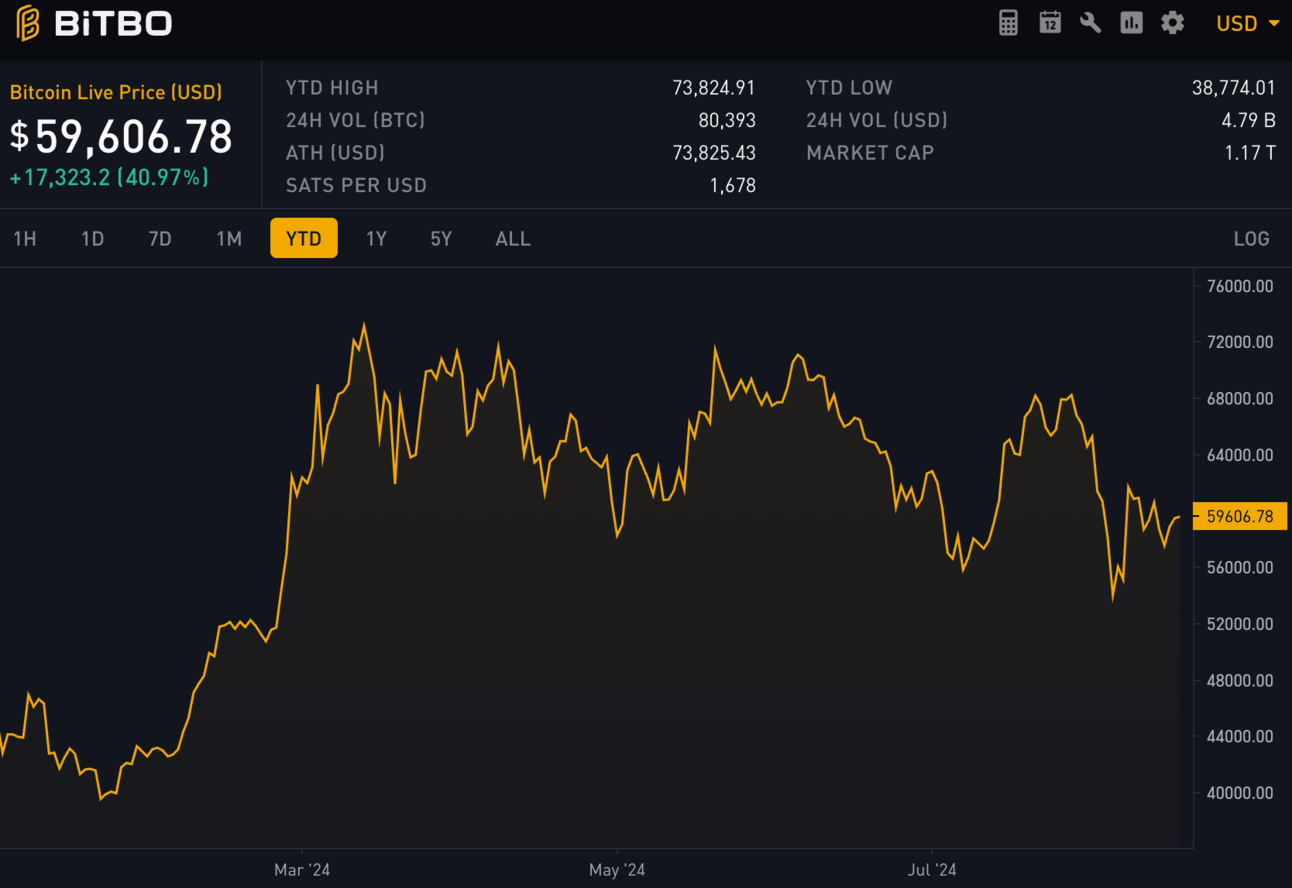Select the 7D chart range
Image resolution: width=1292 pixels, height=888 pixels.
[x=160, y=239]
